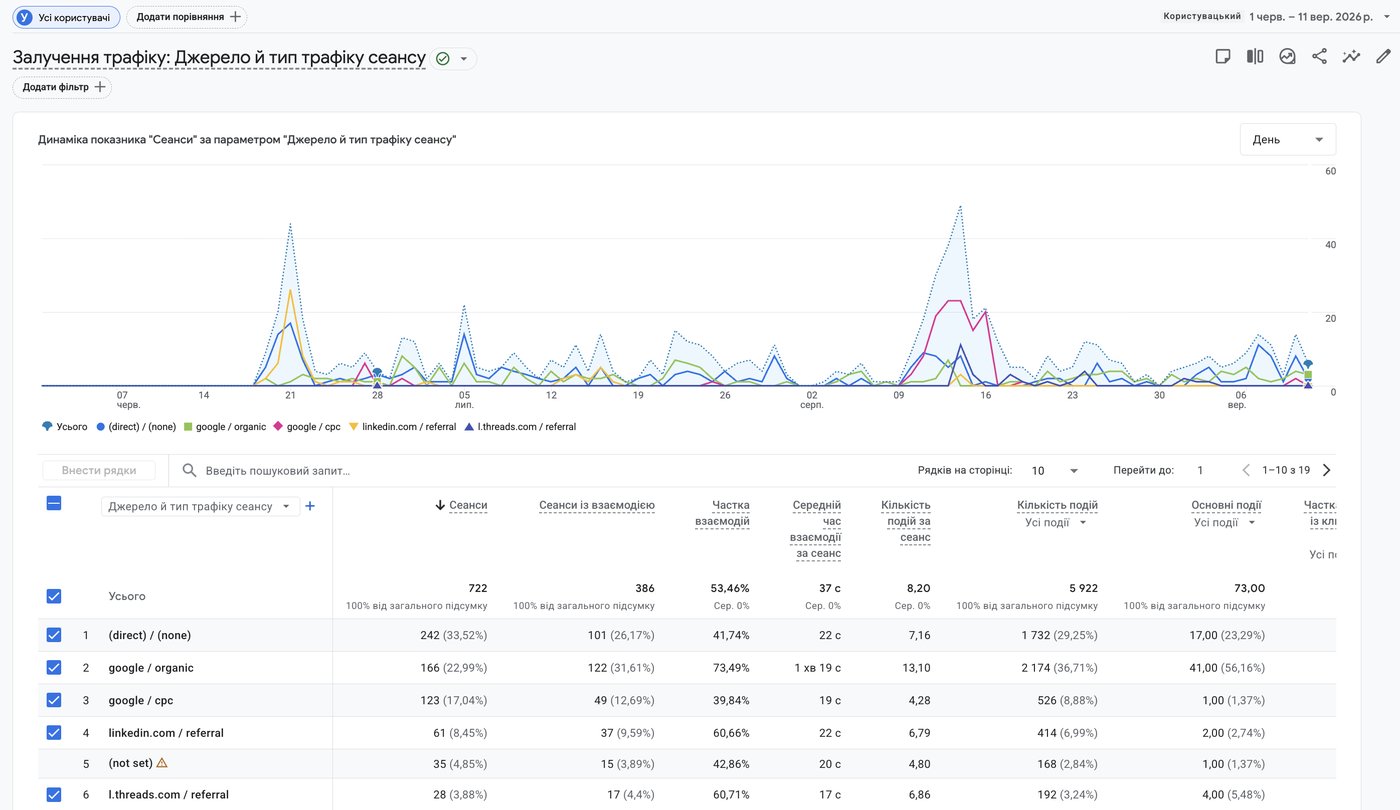Viewport: 1400px width, 810px height.
Task: Expand dropdown arrow beside report title
Action: point(464,59)
